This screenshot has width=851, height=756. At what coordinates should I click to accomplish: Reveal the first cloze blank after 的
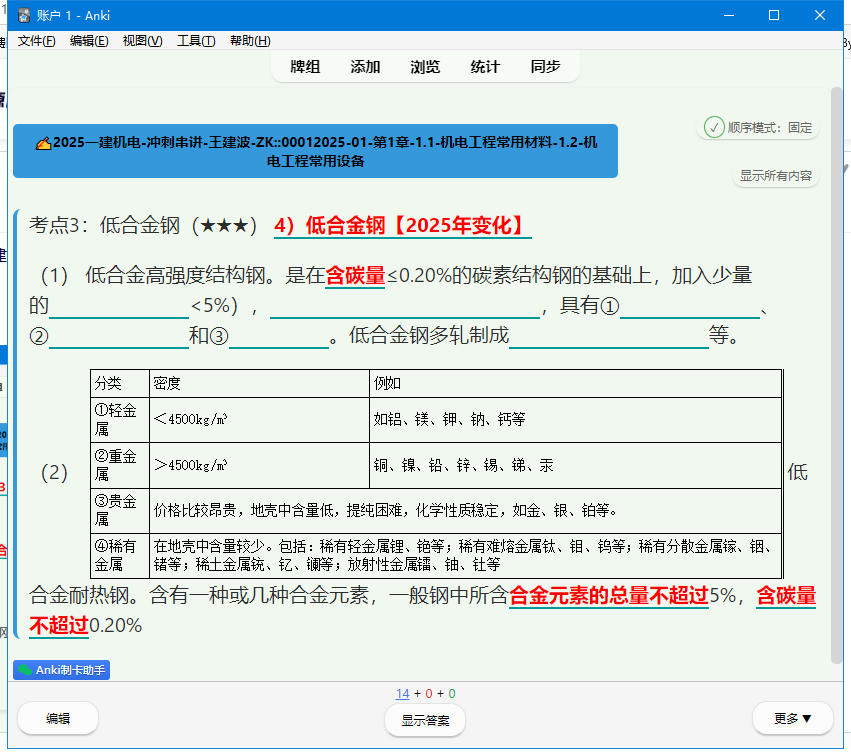click(x=119, y=306)
